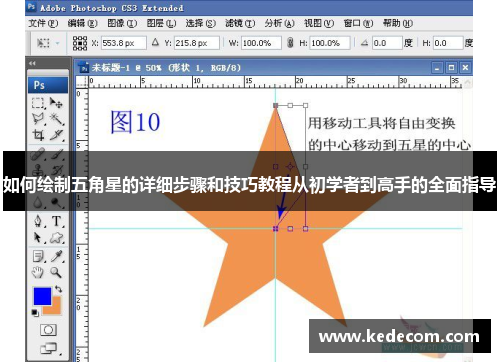Minimize the 未标题-1 document window
Viewport: 500px width, 362px height.
(437, 68)
